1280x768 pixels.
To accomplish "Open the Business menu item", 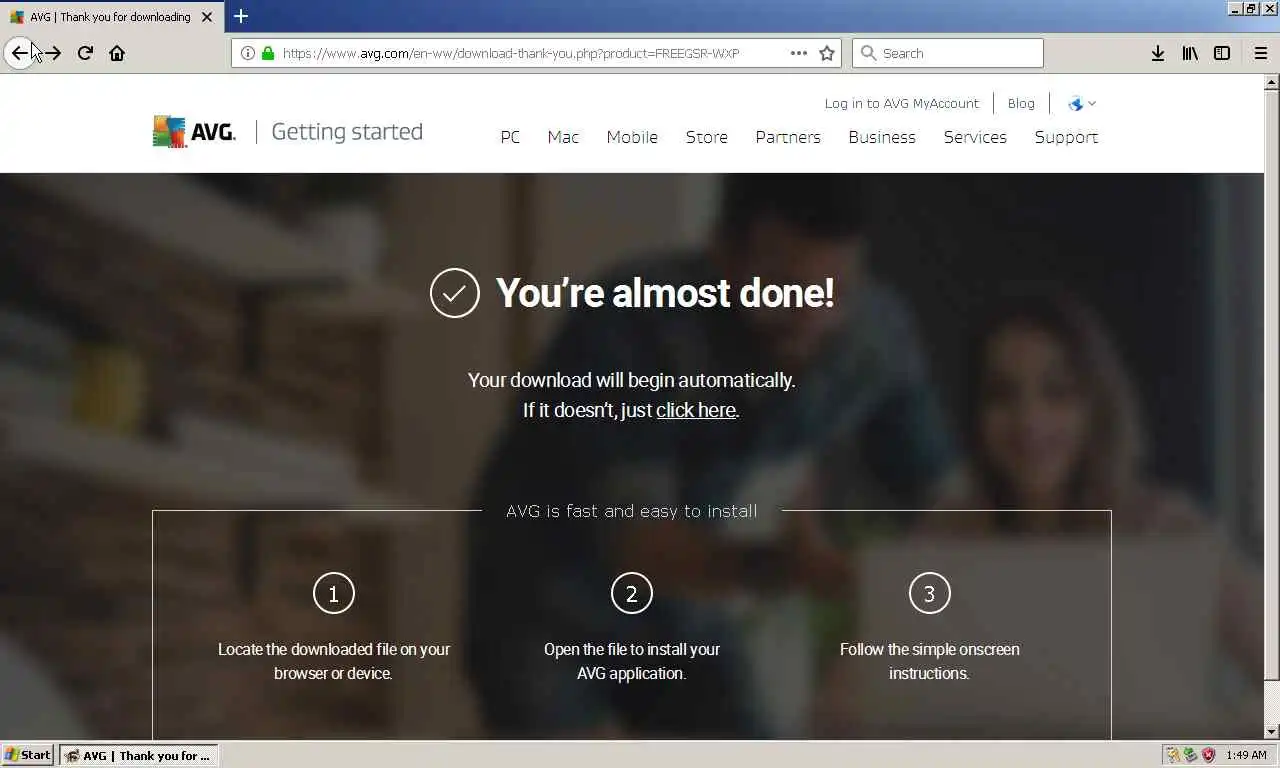I will (x=882, y=137).
